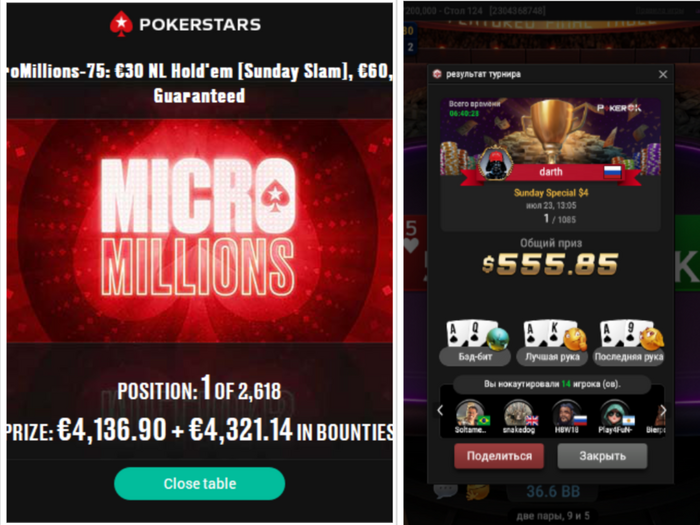
Task: Open the Лучшая рука hand
Action: (552, 343)
